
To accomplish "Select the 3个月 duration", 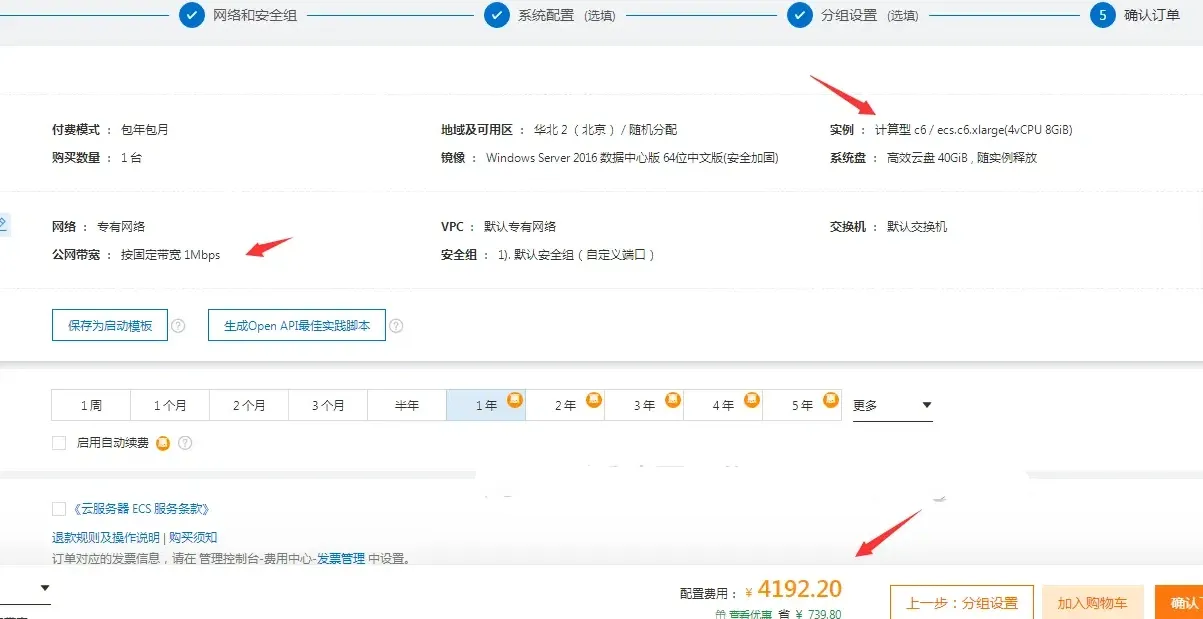I will click(328, 405).
